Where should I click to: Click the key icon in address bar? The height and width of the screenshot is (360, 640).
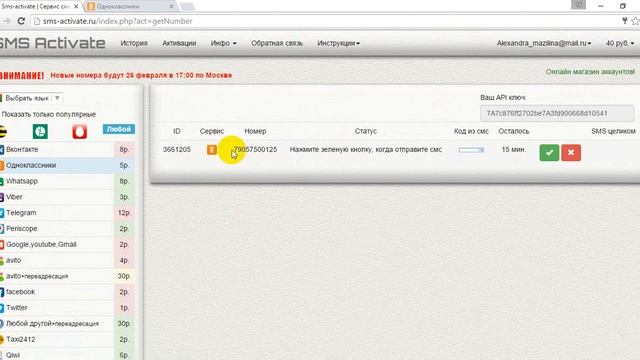coord(624,21)
